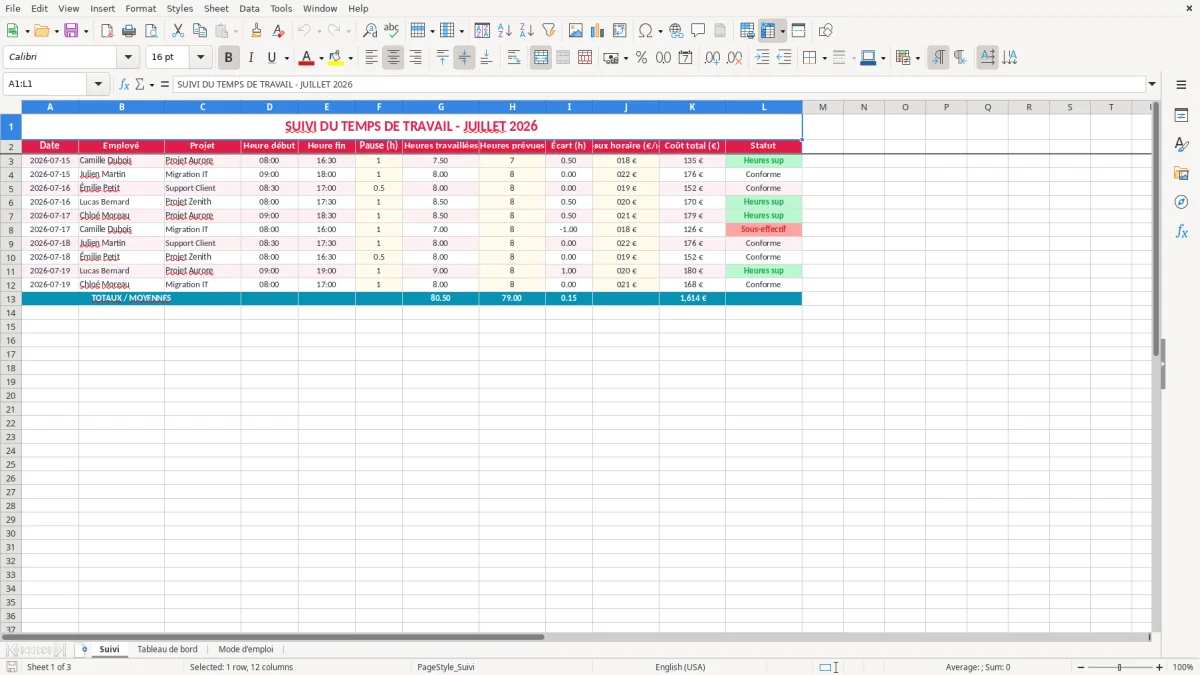Expand the formula bar arrow
Viewport: 1200px width, 675px height.
1152,84
